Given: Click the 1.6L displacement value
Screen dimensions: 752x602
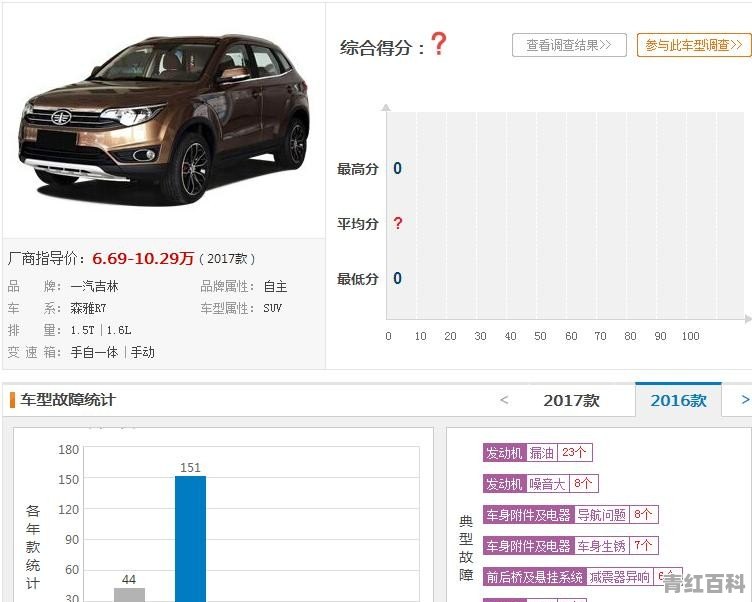Looking at the screenshot, I should [118, 330].
